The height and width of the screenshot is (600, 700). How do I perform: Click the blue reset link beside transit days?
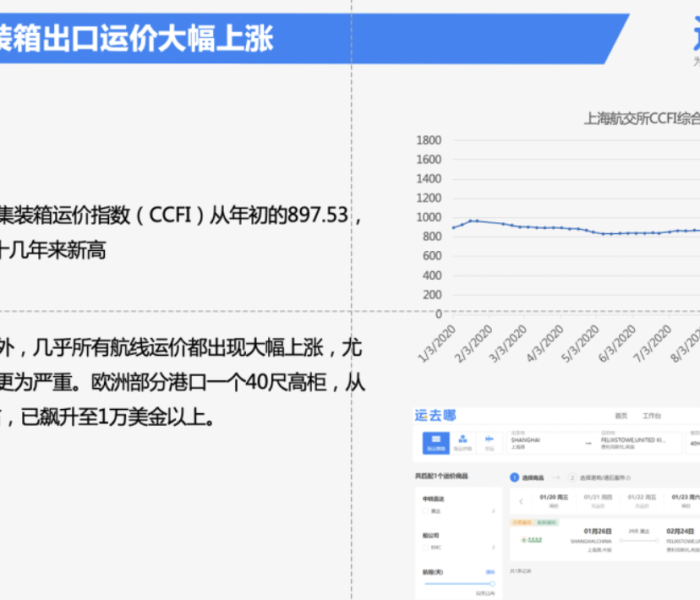[490, 572]
